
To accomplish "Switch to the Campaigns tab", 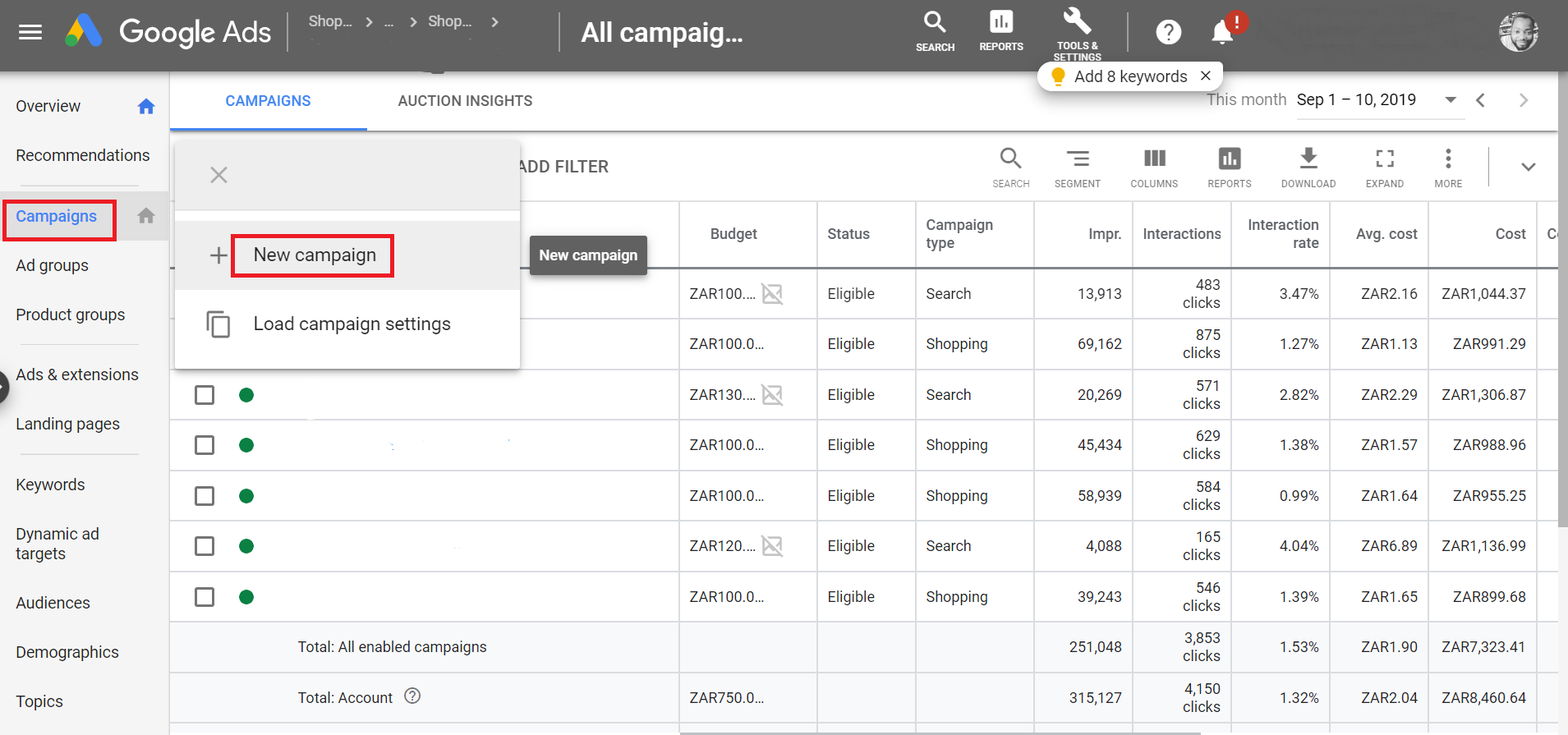I will (268, 101).
